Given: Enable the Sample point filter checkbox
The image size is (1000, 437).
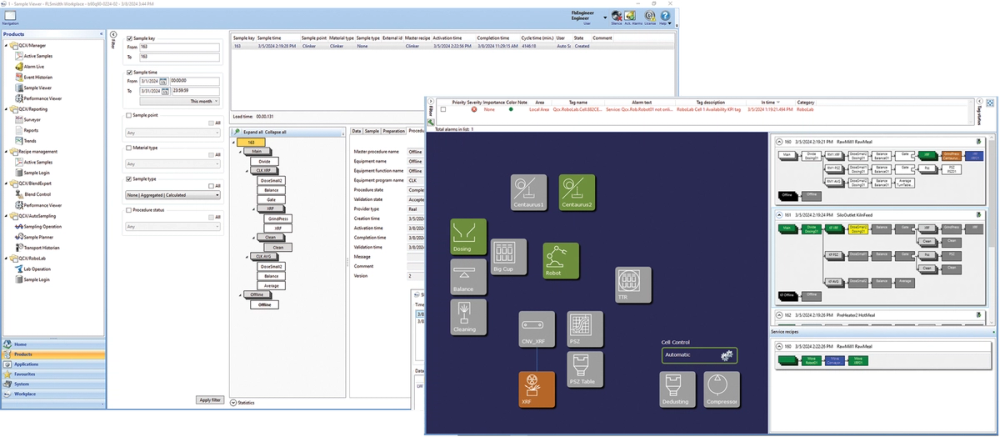Looking at the screenshot, I should point(129,115).
